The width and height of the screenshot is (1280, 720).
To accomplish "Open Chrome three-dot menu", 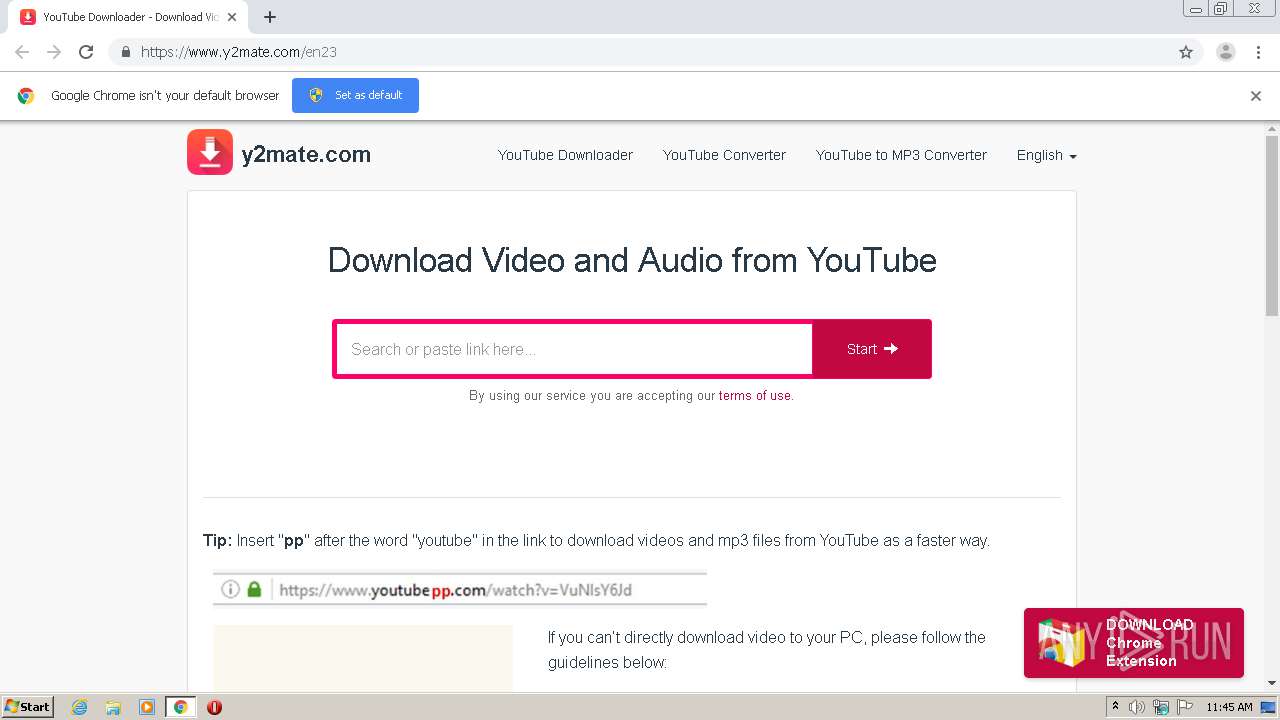I will pos(1258,52).
